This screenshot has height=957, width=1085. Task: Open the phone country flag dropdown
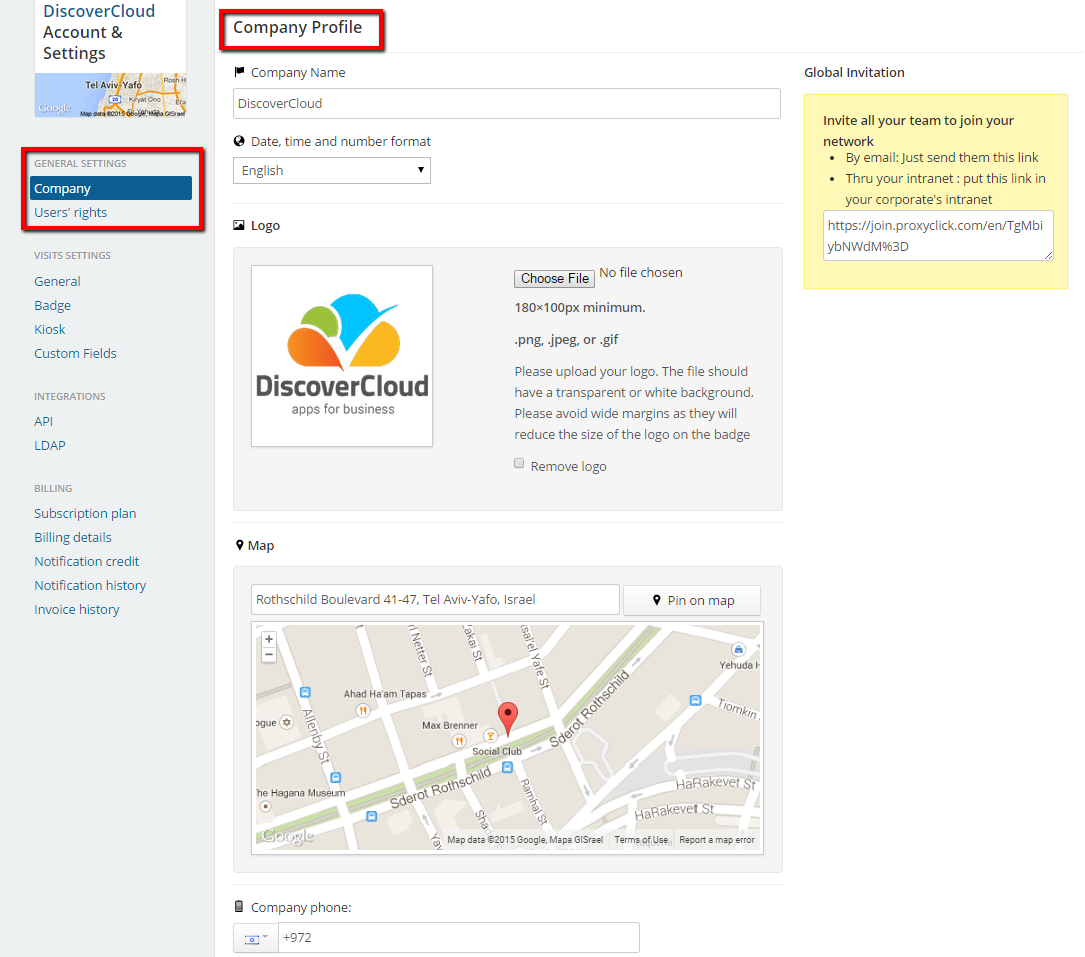pos(256,938)
